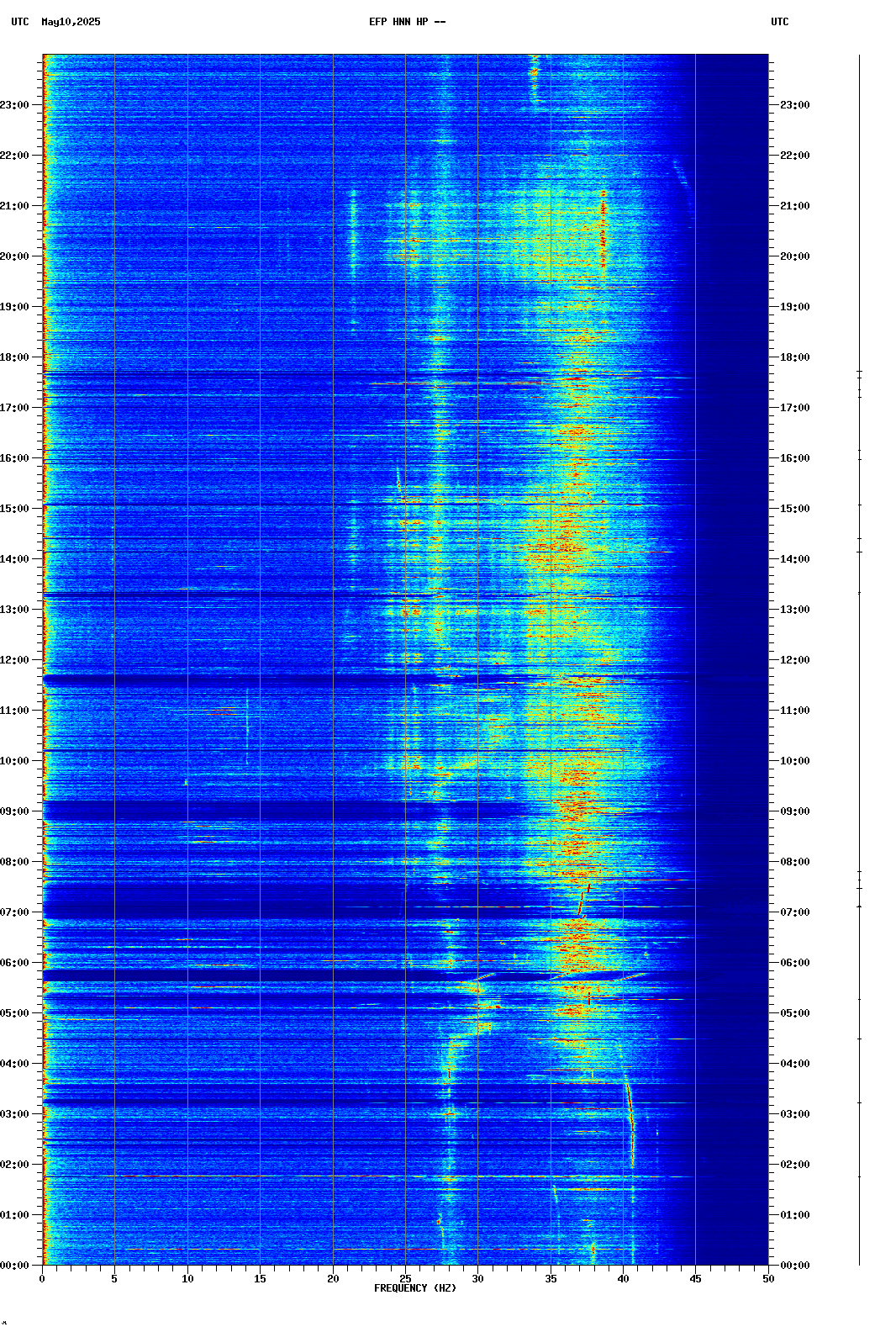Click the right-axis "18:00" time label
The width and height of the screenshot is (896, 1332).
(x=795, y=357)
